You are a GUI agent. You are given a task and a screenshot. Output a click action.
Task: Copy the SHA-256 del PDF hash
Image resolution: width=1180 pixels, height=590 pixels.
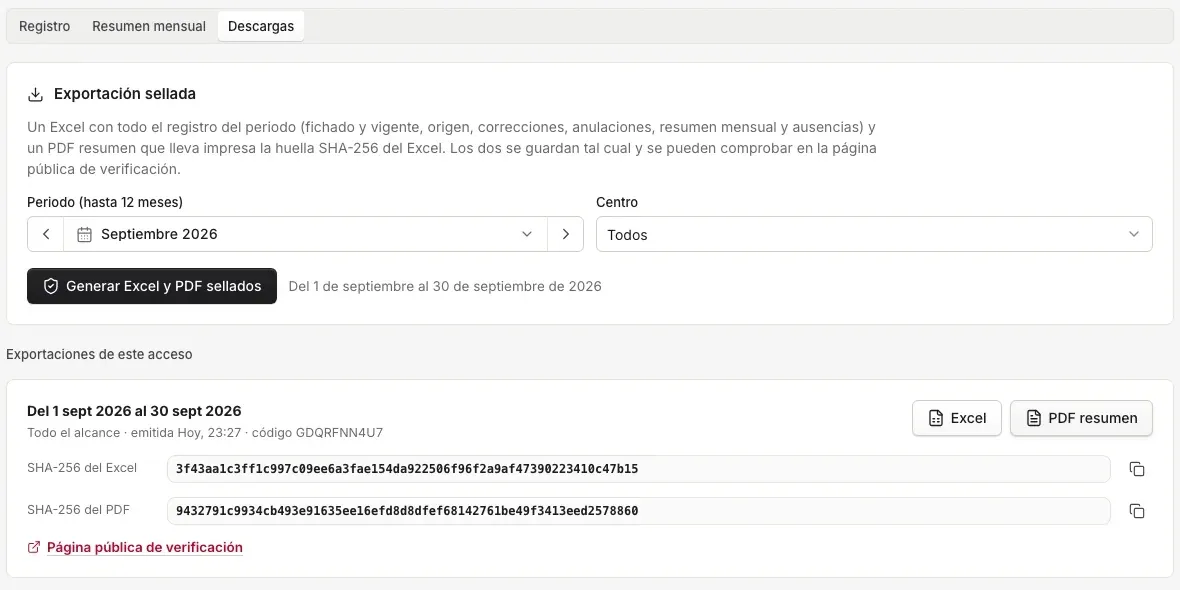1136,511
